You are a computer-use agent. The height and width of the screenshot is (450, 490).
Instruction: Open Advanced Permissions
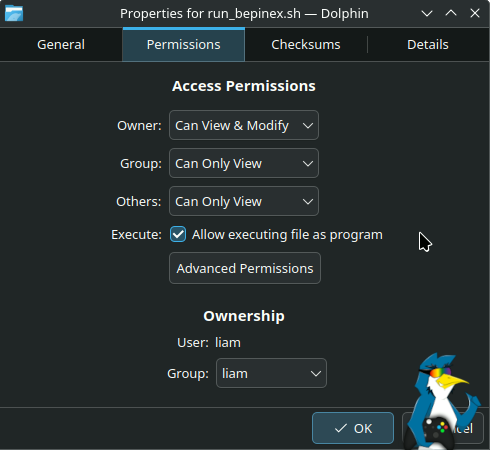(x=245, y=268)
